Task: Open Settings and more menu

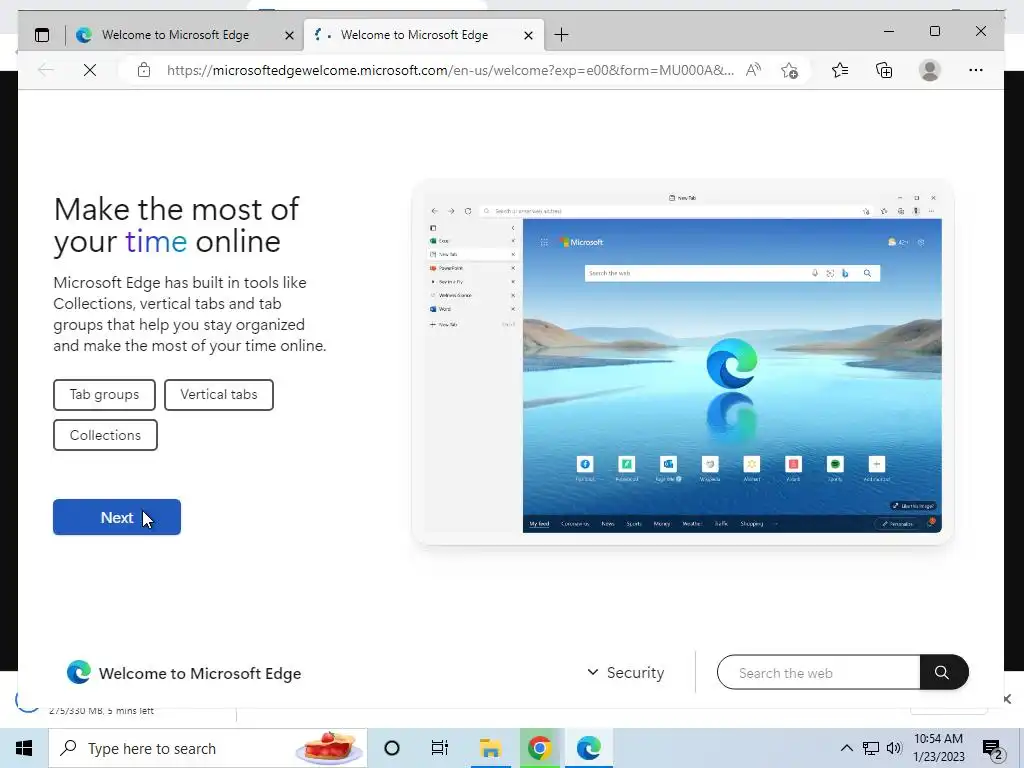Action: [x=976, y=70]
